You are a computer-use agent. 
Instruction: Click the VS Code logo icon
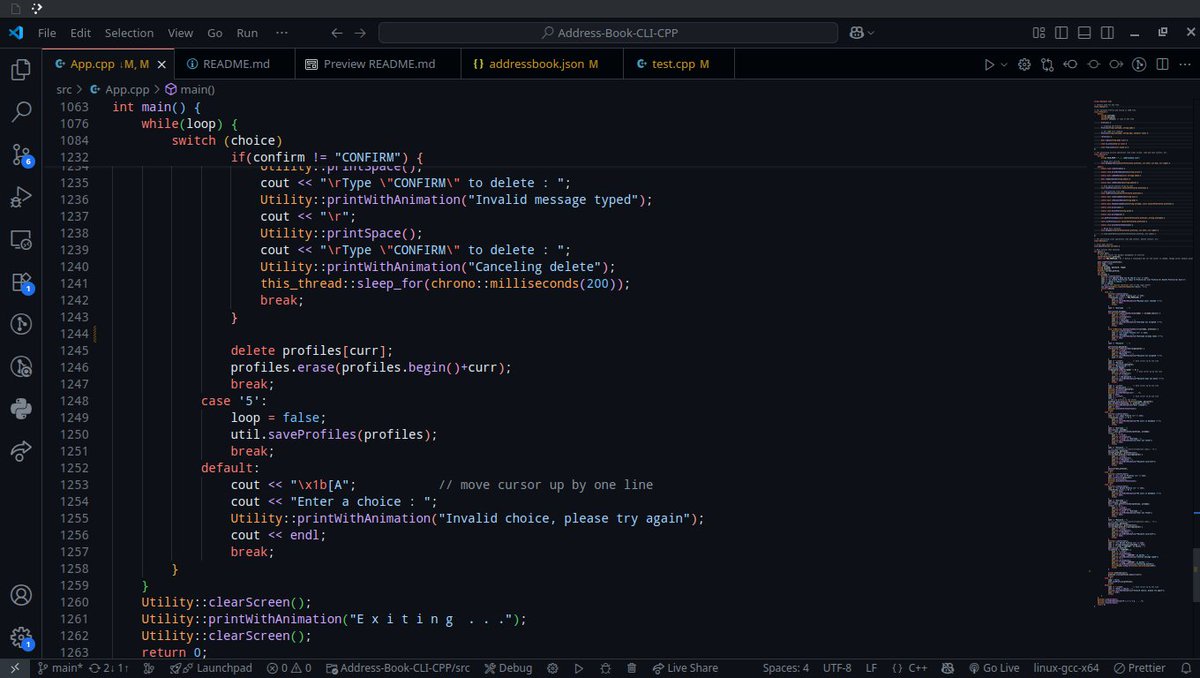point(15,32)
